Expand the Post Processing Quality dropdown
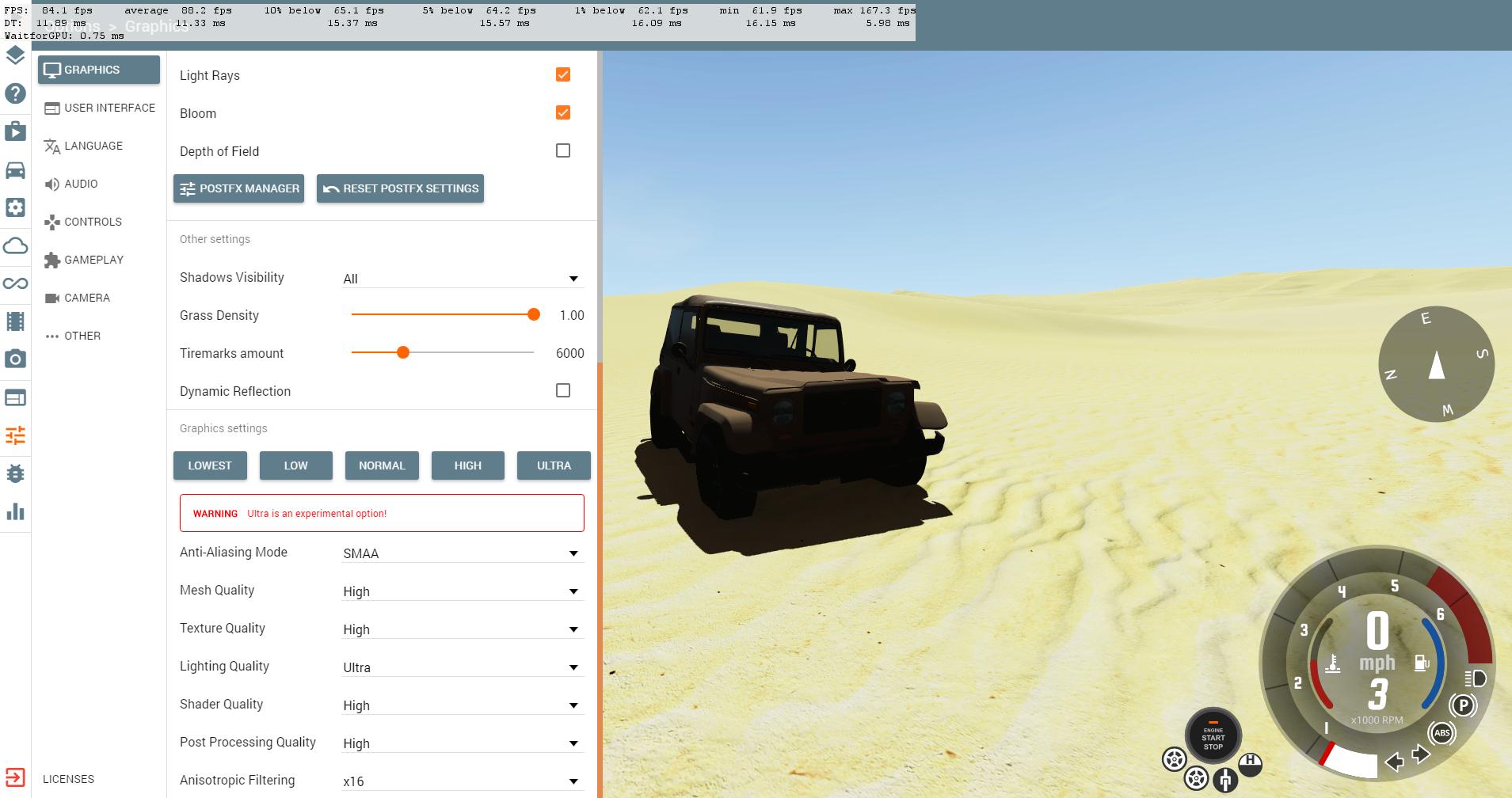1512x798 pixels. click(463, 743)
